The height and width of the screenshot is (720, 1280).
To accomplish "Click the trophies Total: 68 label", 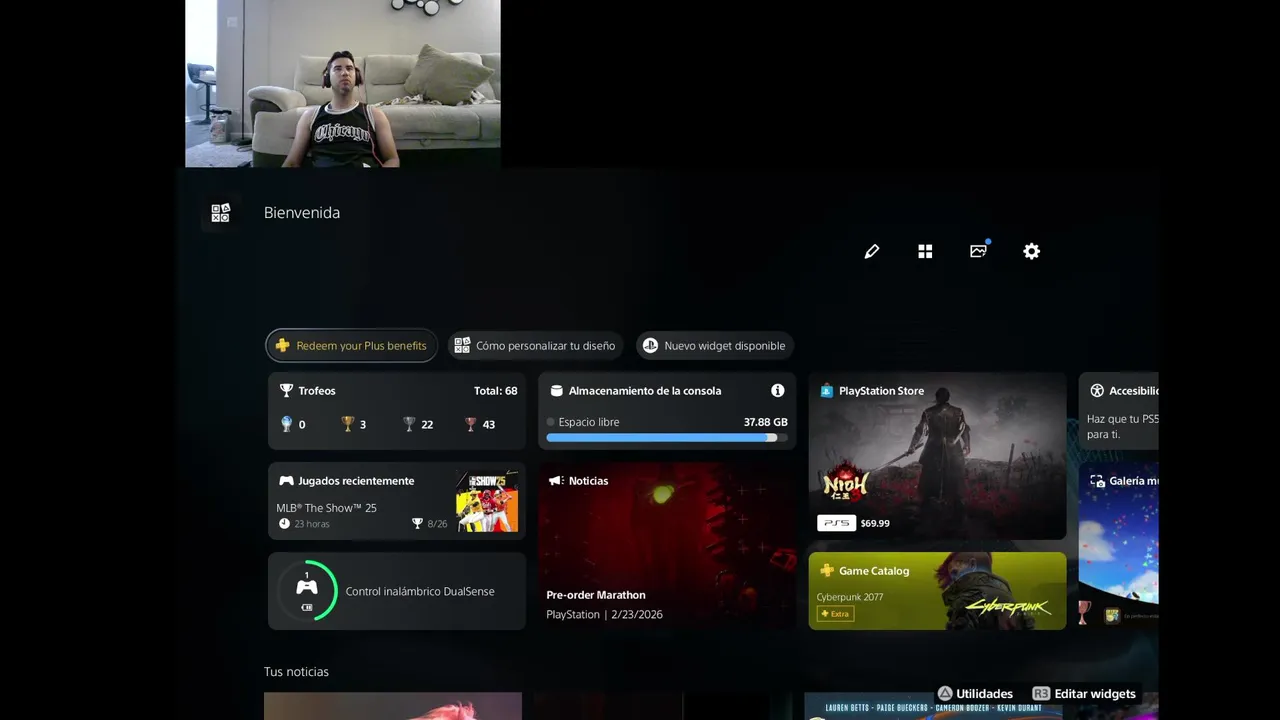I will (495, 391).
